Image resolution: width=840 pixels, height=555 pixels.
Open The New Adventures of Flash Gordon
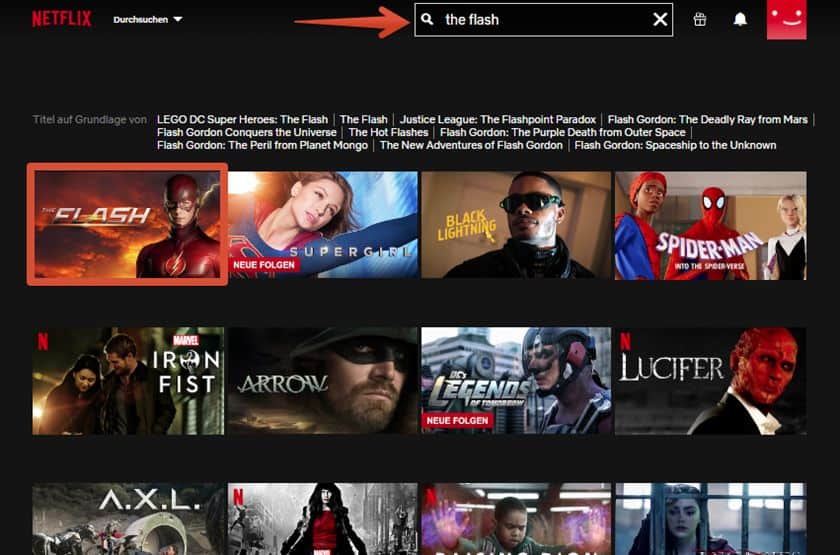471,145
